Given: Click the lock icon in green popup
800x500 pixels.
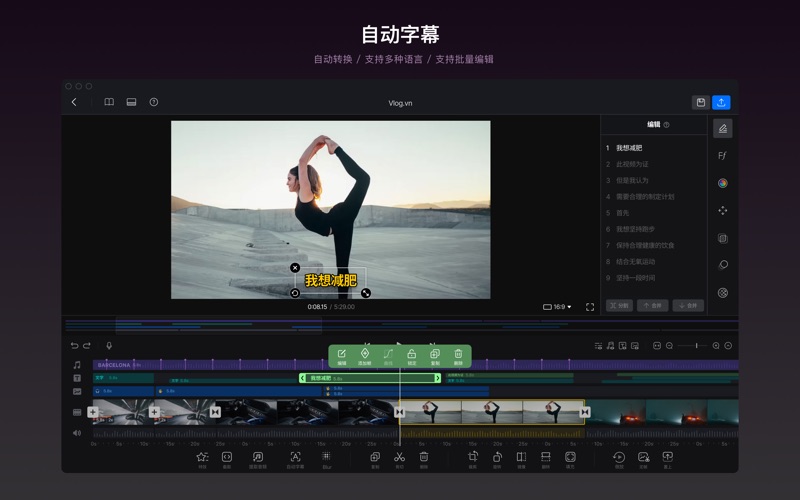Looking at the screenshot, I should tap(411, 354).
